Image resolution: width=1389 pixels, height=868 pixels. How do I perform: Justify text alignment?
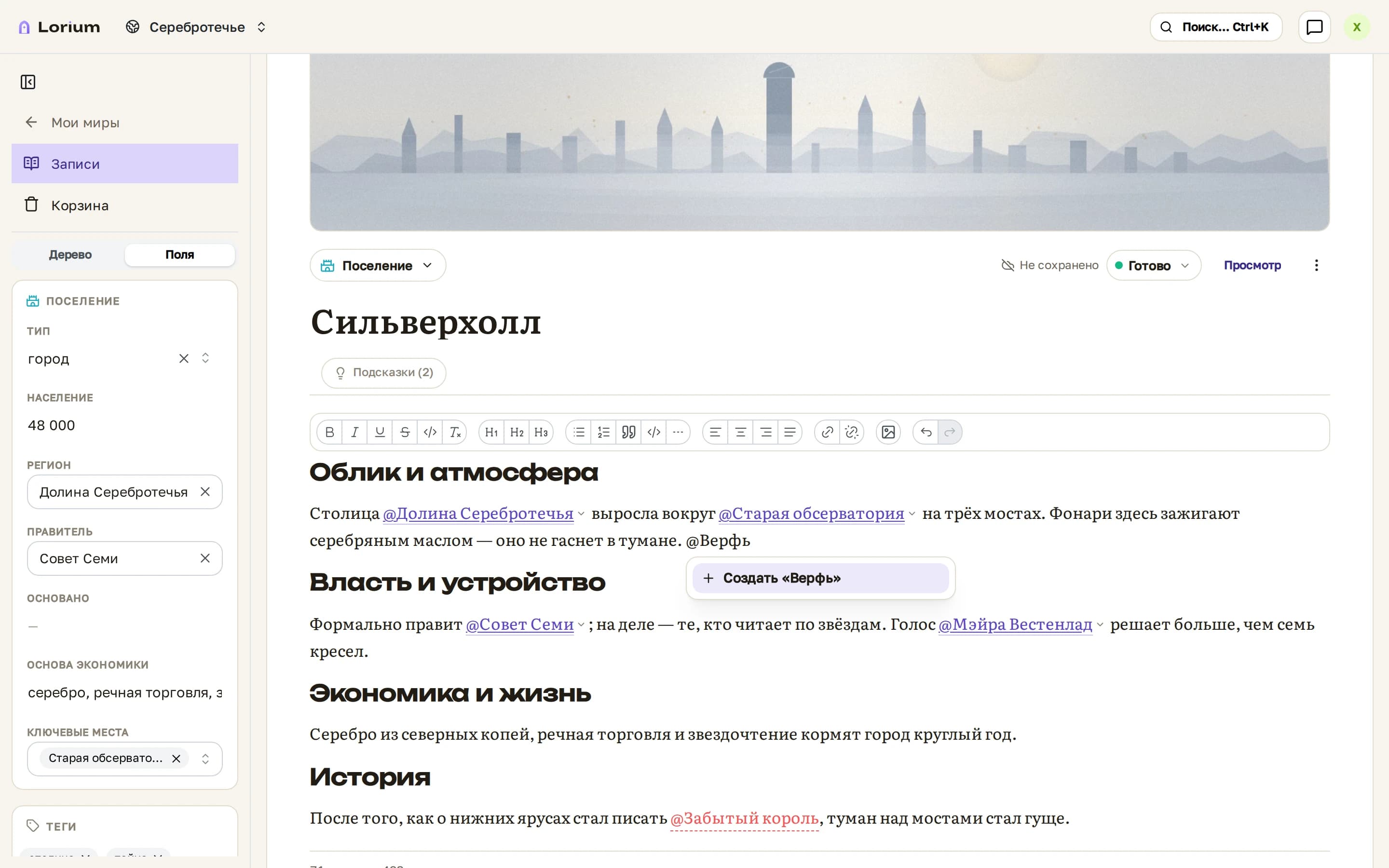790,432
